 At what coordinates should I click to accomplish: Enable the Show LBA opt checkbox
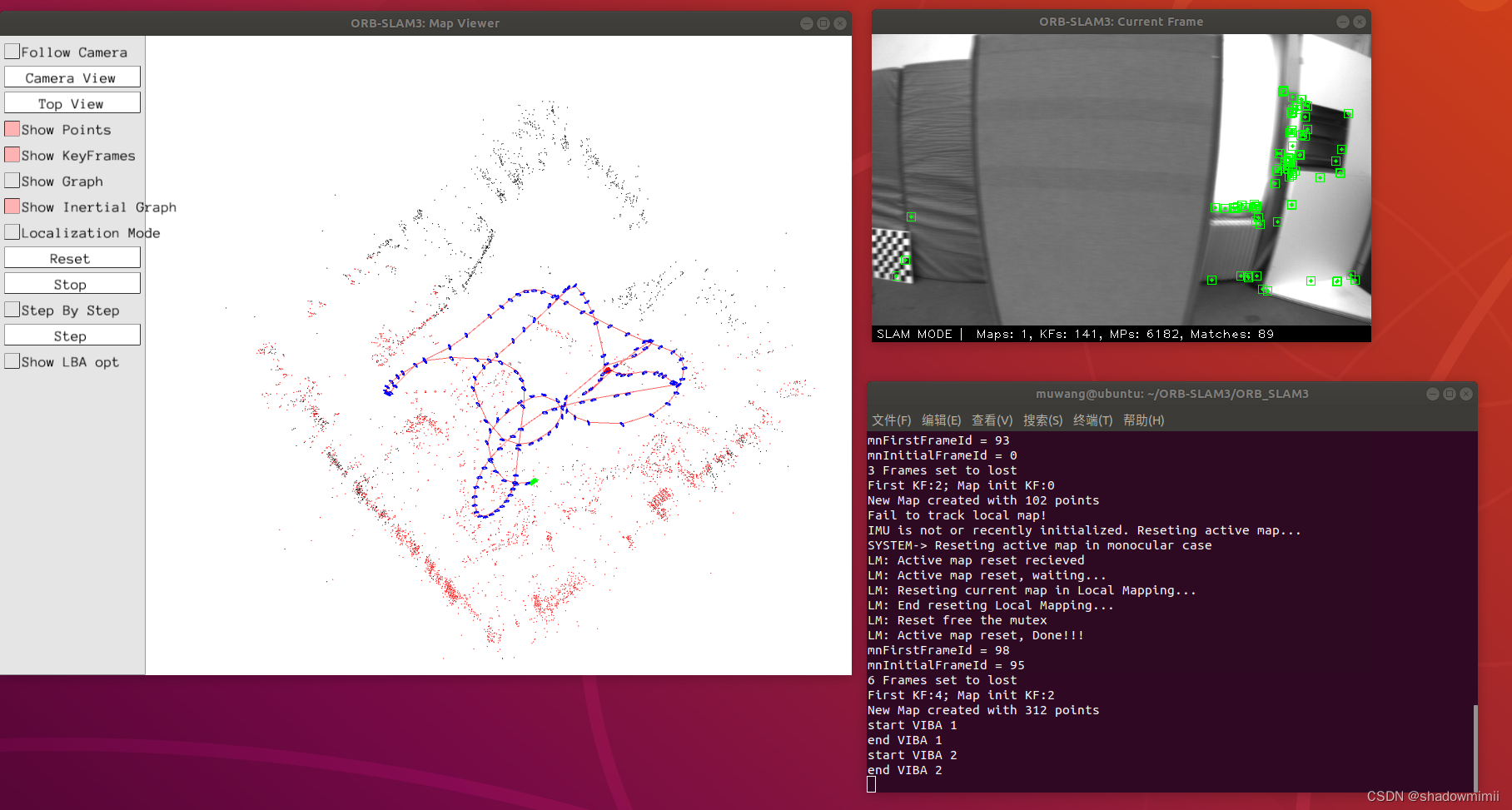click(x=12, y=361)
